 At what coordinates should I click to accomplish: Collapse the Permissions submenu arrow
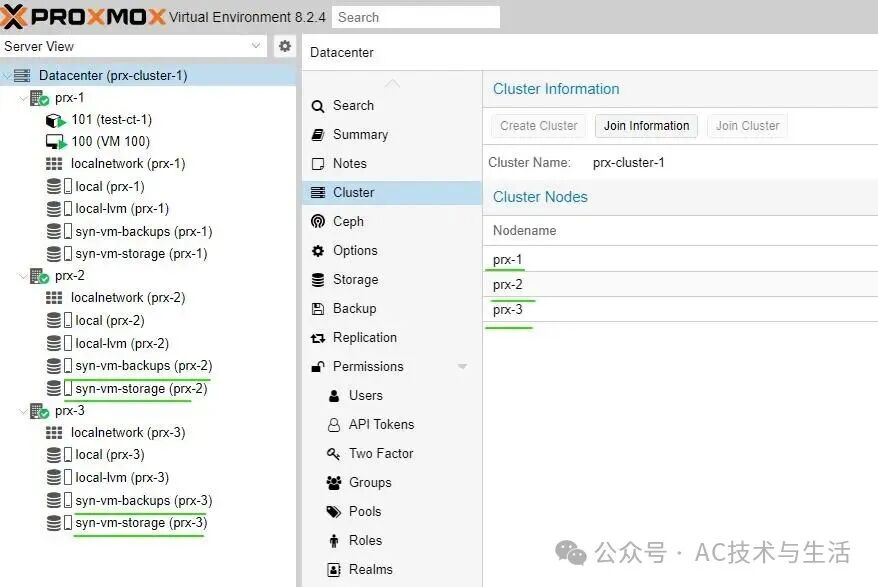(463, 366)
